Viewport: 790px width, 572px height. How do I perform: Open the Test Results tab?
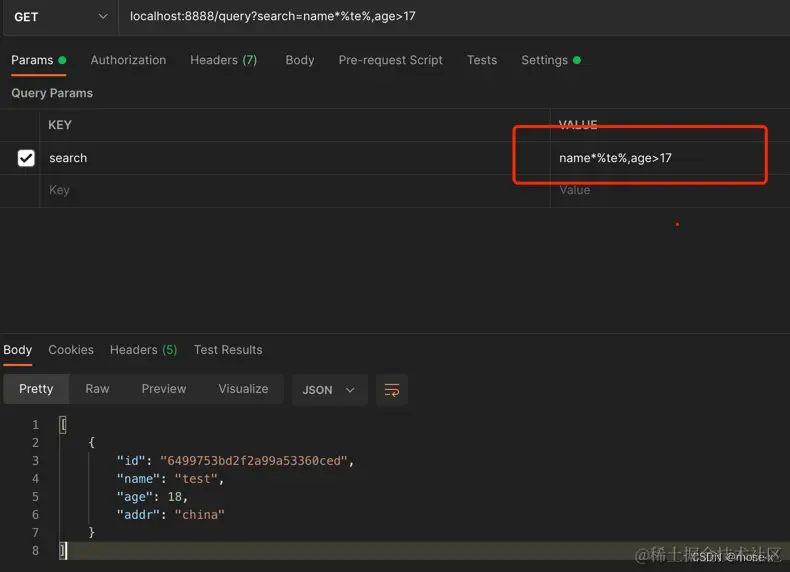coord(228,350)
